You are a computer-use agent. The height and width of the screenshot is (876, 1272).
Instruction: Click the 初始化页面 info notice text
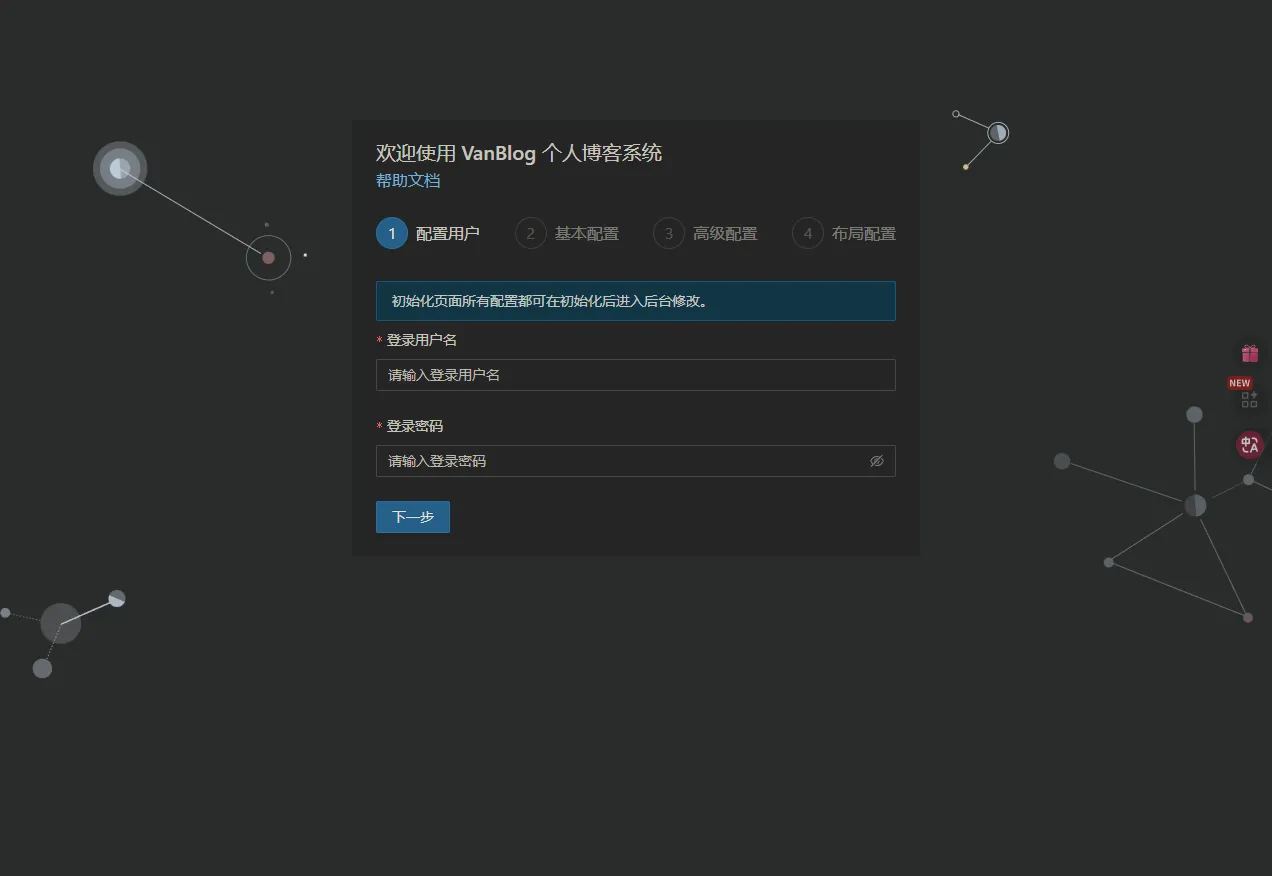point(550,301)
